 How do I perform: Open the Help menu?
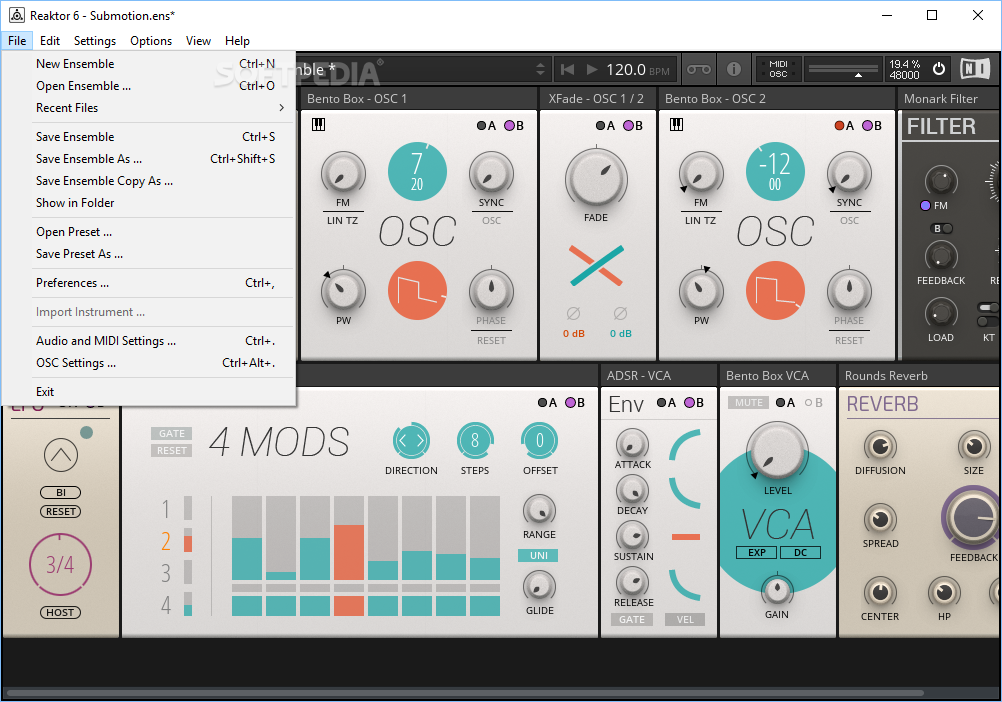237,41
